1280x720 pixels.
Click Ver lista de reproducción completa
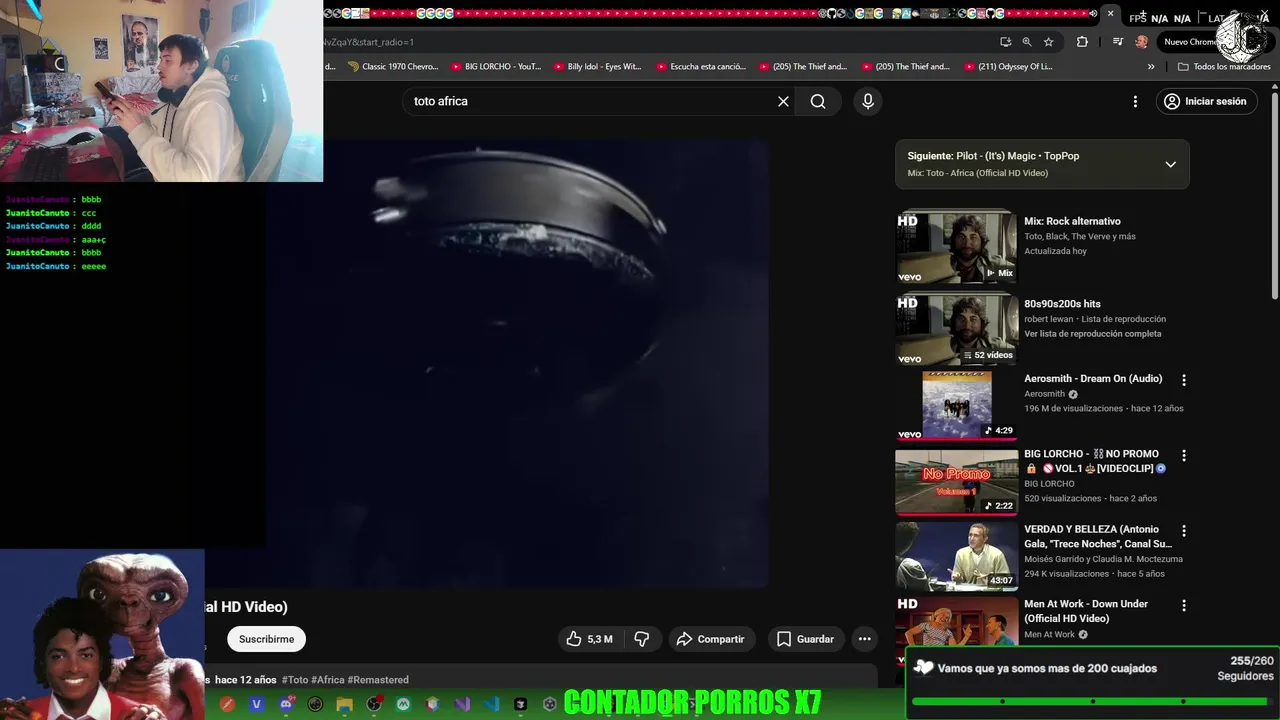(x=1092, y=334)
